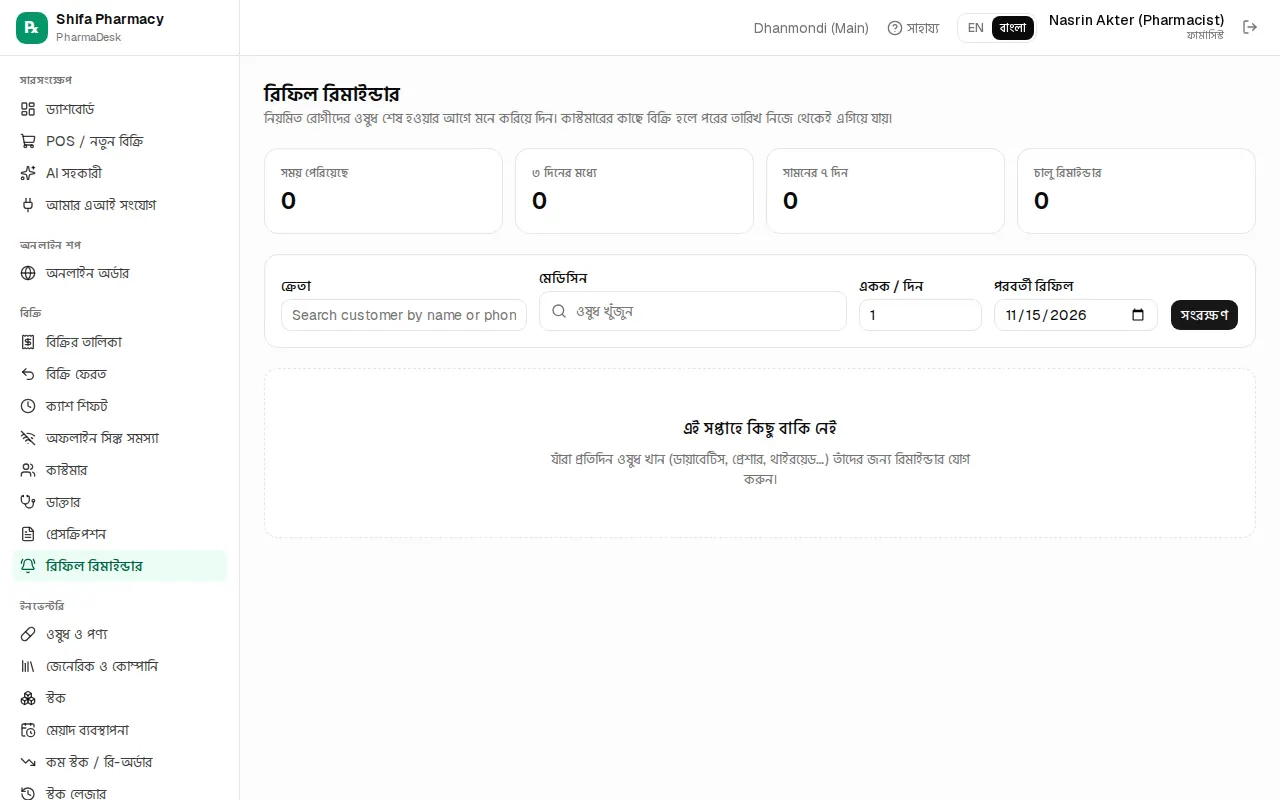Click the একক / দিন quantity field
1280x800 pixels.
point(920,315)
